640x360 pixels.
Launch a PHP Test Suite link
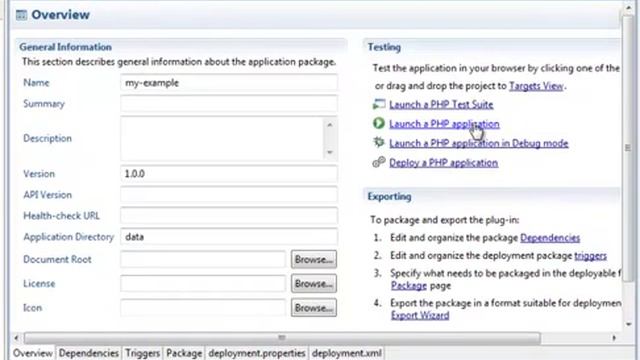click(x=441, y=104)
